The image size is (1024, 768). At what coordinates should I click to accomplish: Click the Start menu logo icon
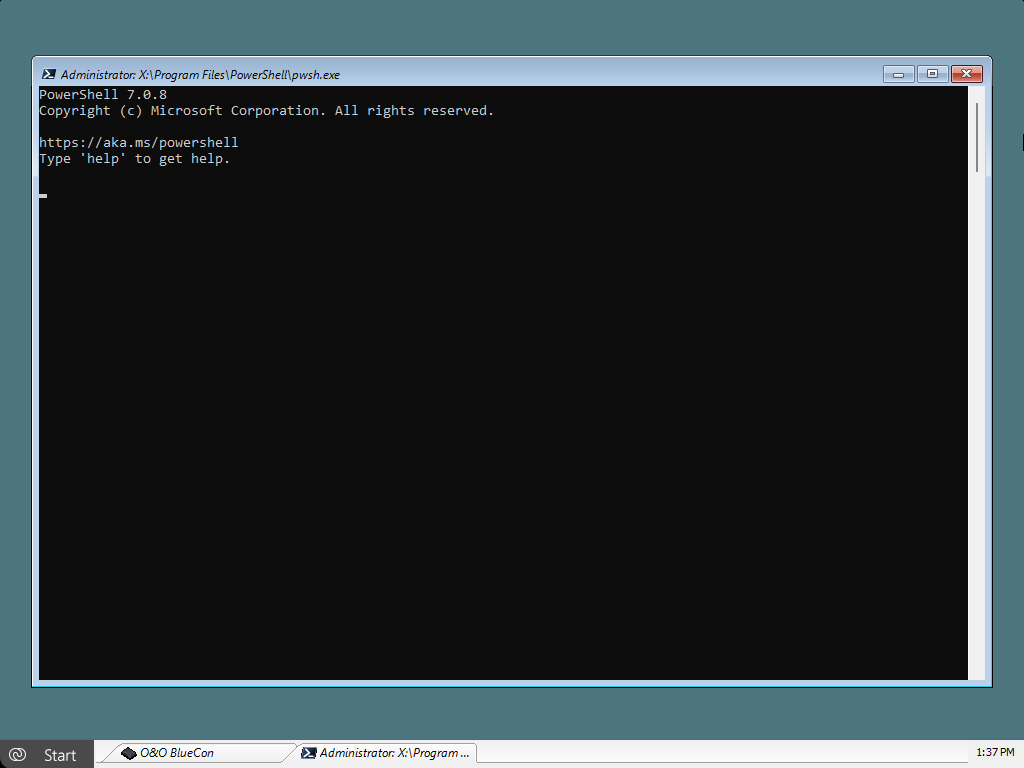click(17, 755)
